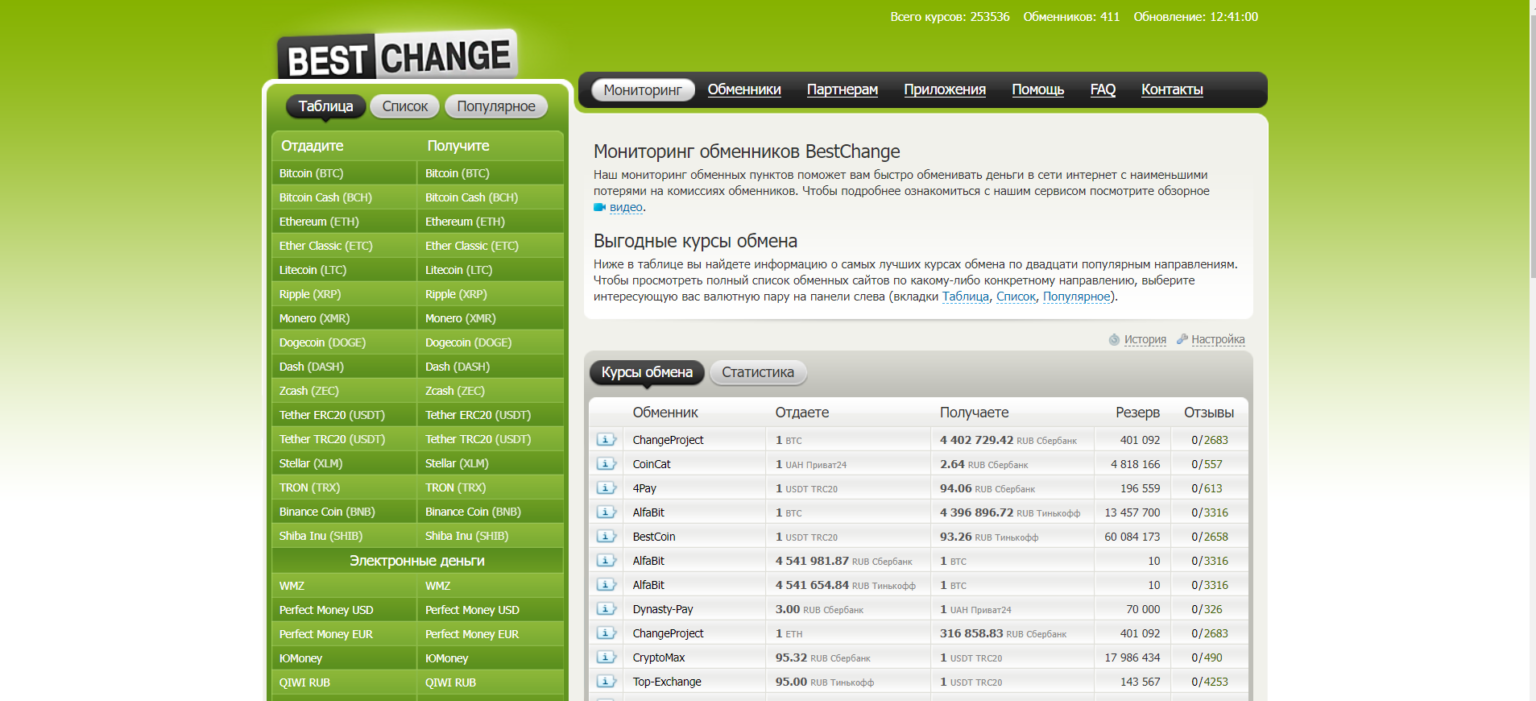Image resolution: width=1536 pixels, height=701 pixels.
Task: Select Stellar (XLM) in Отдадите column
Action: pos(344,464)
